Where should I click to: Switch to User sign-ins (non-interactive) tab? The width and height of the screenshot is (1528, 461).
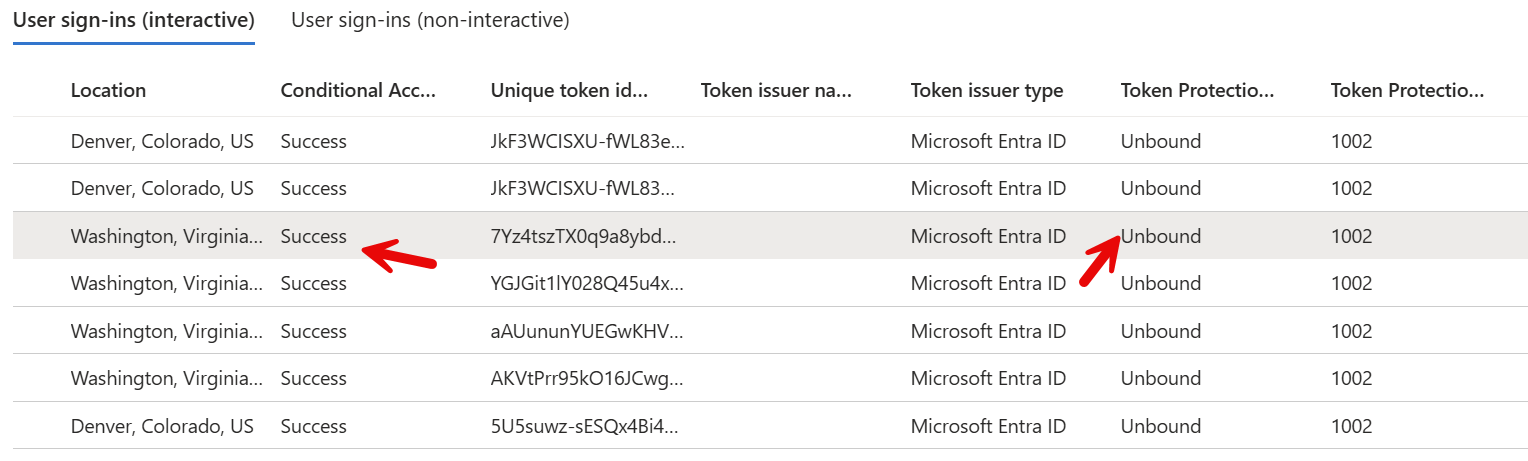tap(430, 20)
